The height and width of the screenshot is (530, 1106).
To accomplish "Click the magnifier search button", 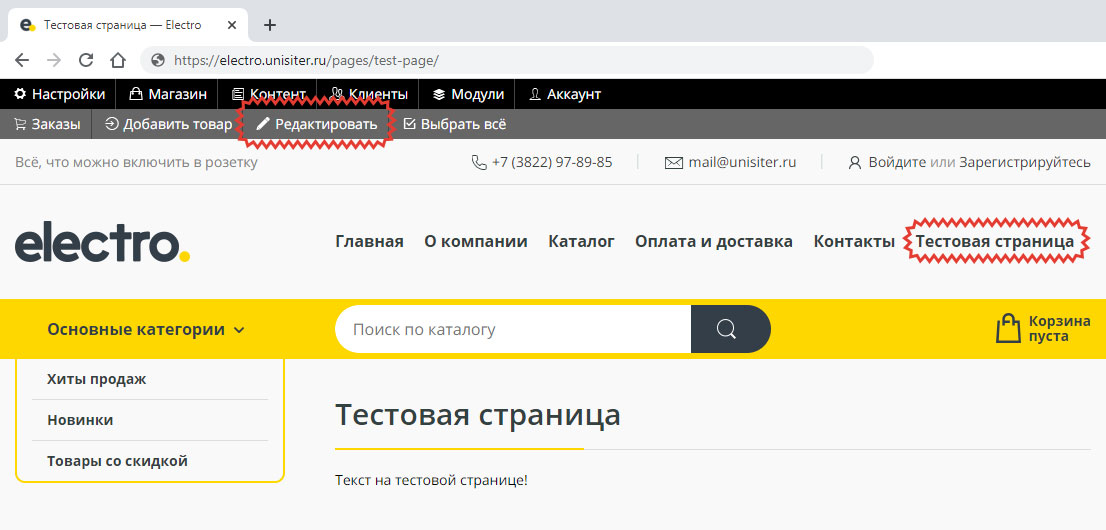I will point(730,329).
